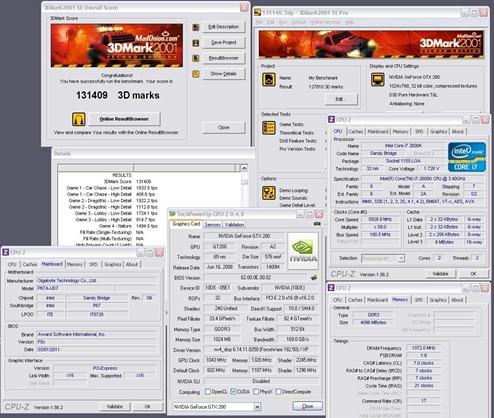The height and width of the screenshot is (418, 494).
Task: Click the Save Project disk icon
Action: coord(196,43)
